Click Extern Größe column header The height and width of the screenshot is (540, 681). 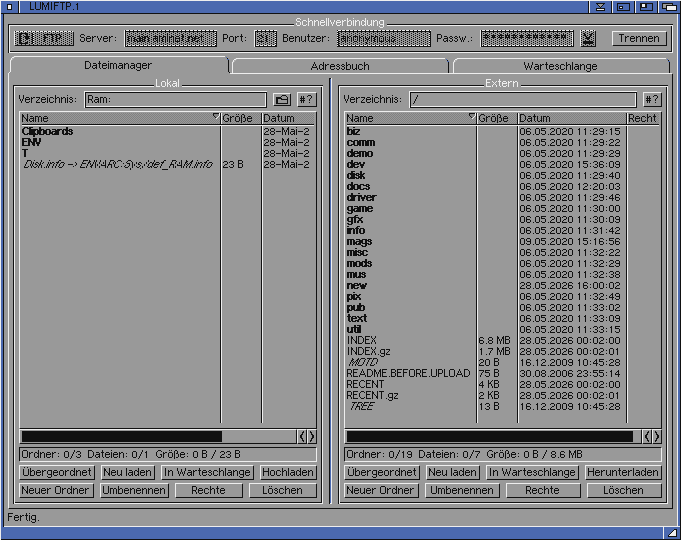click(497, 118)
